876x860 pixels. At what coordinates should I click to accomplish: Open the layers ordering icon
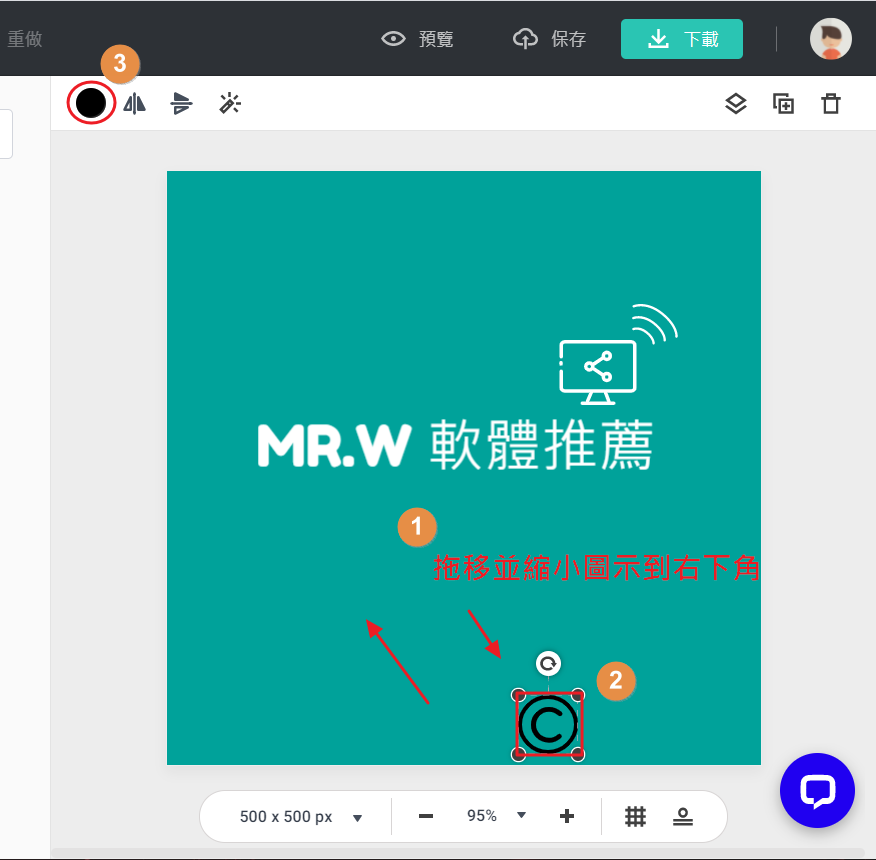click(x=736, y=104)
